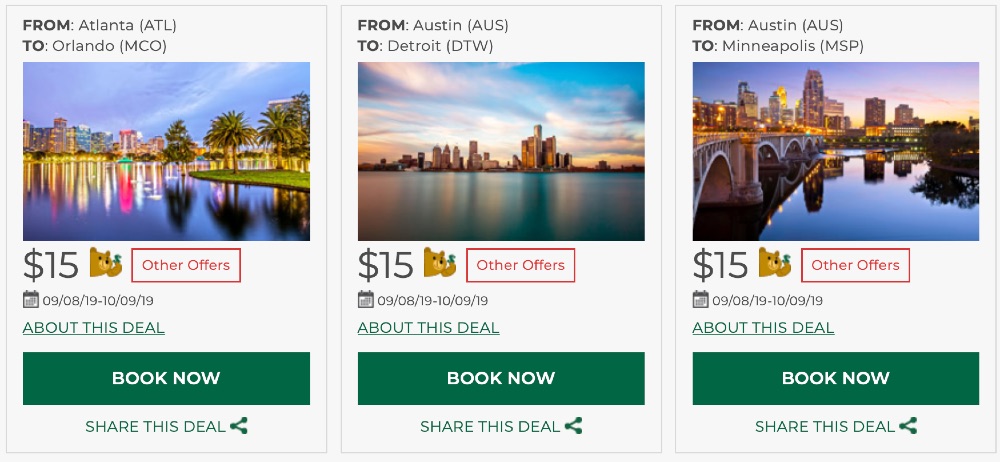Click share icon on Minneapolis deal

pos(909,426)
